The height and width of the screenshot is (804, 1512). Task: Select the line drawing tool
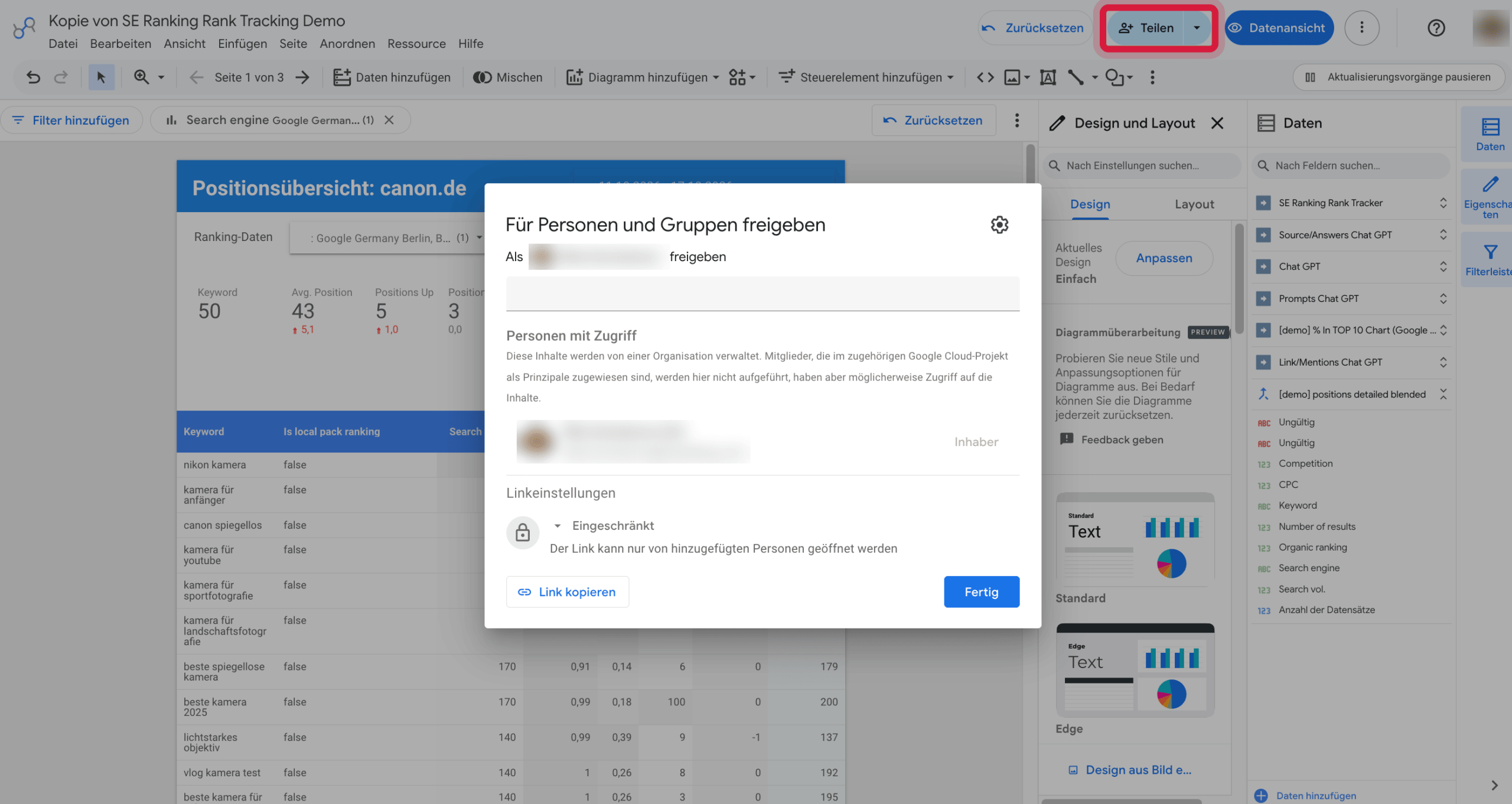tap(1076, 77)
